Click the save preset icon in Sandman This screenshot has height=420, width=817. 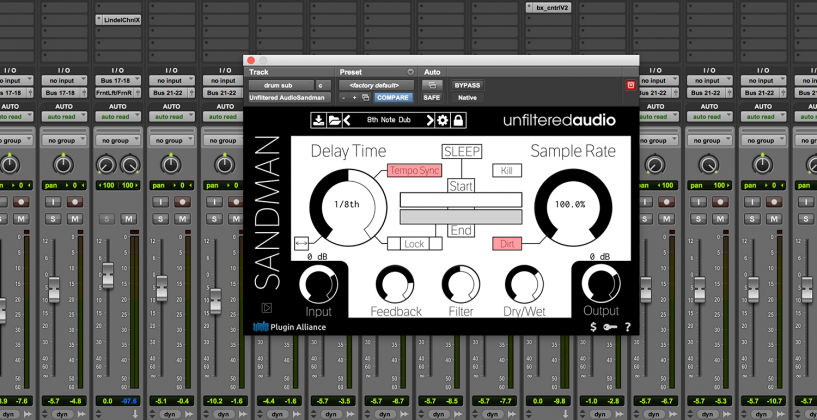[317, 120]
